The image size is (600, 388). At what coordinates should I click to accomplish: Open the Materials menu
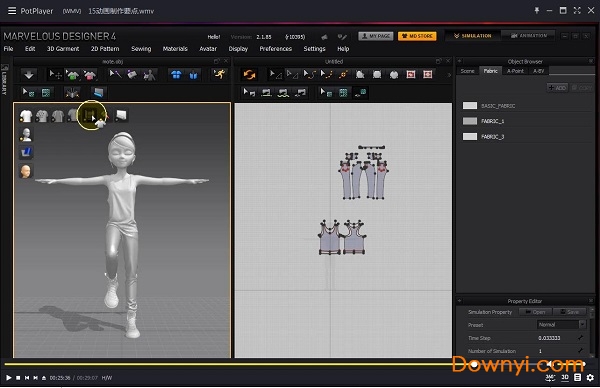pos(175,49)
